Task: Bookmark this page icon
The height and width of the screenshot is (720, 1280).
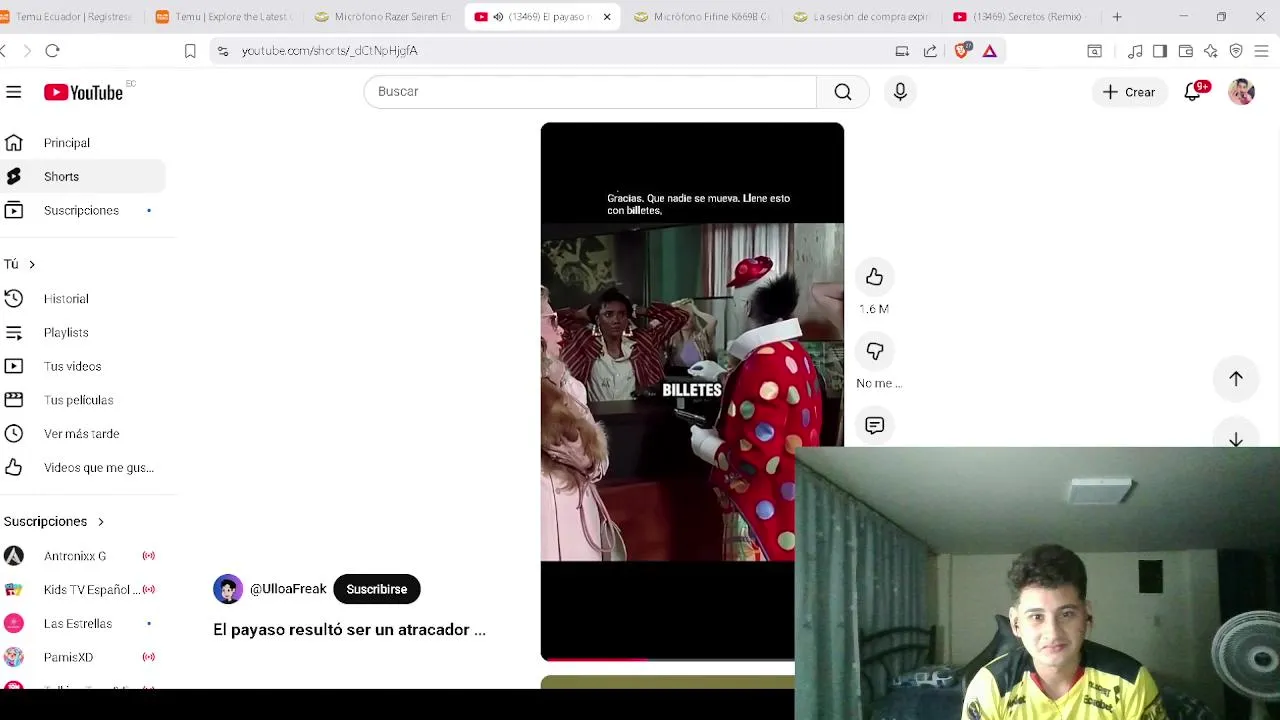Action: pos(190,51)
